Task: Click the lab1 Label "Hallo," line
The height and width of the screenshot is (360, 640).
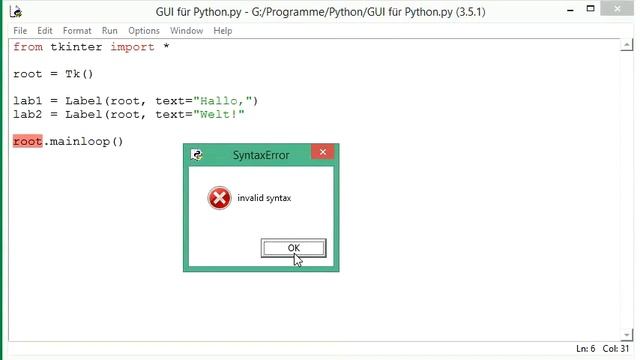Action: click(x=136, y=101)
